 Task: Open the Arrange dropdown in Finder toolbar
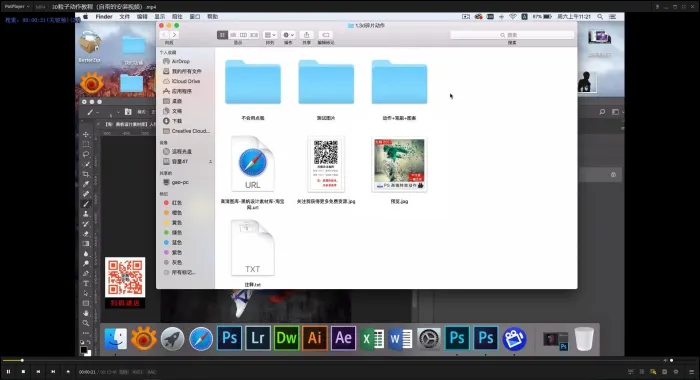[x=270, y=35]
